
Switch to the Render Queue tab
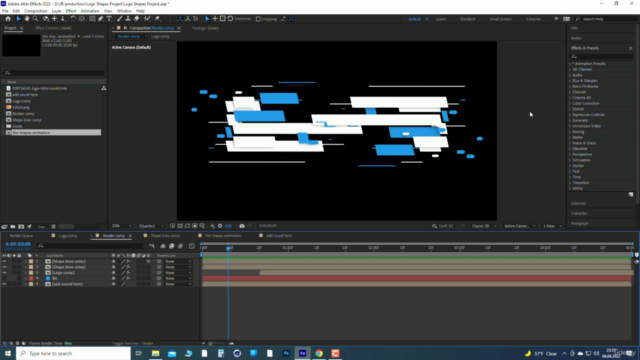pos(21,236)
